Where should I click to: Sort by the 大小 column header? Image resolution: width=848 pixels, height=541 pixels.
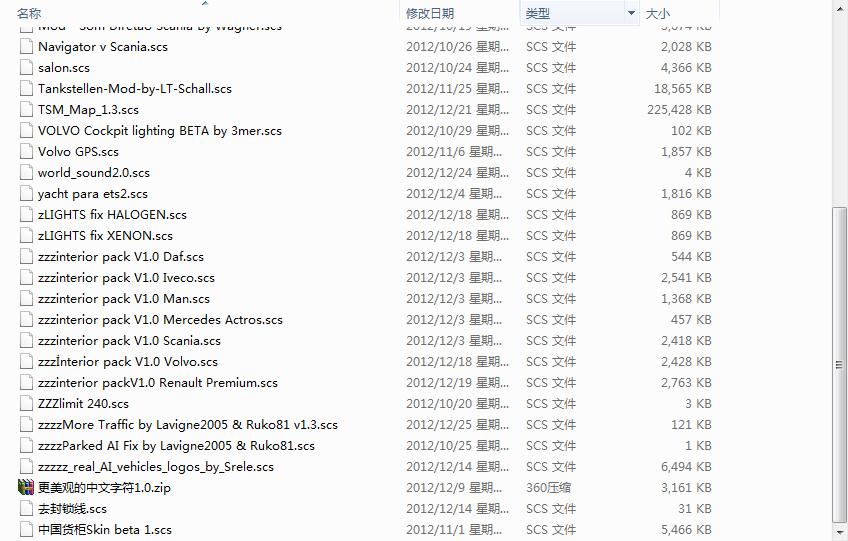pos(658,13)
